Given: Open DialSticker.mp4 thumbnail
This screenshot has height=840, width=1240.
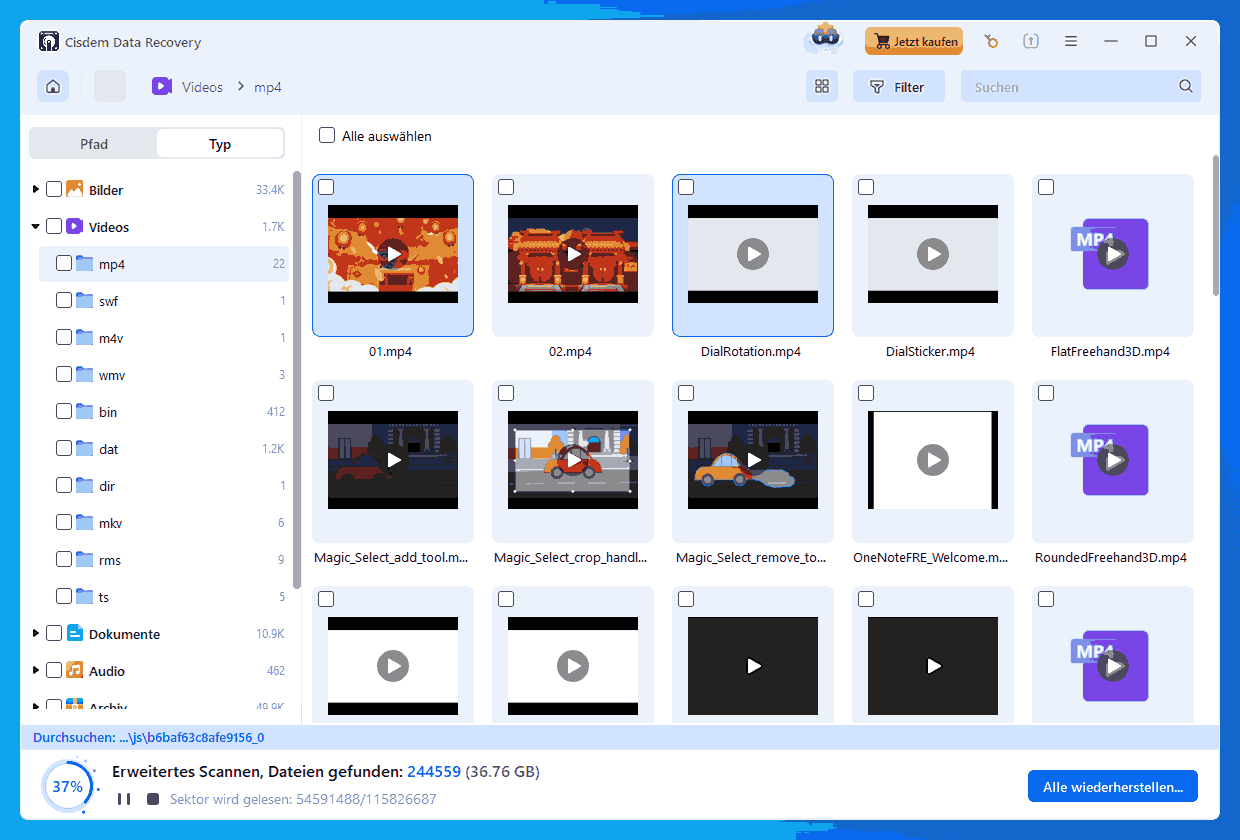Looking at the screenshot, I should tap(933, 254).
